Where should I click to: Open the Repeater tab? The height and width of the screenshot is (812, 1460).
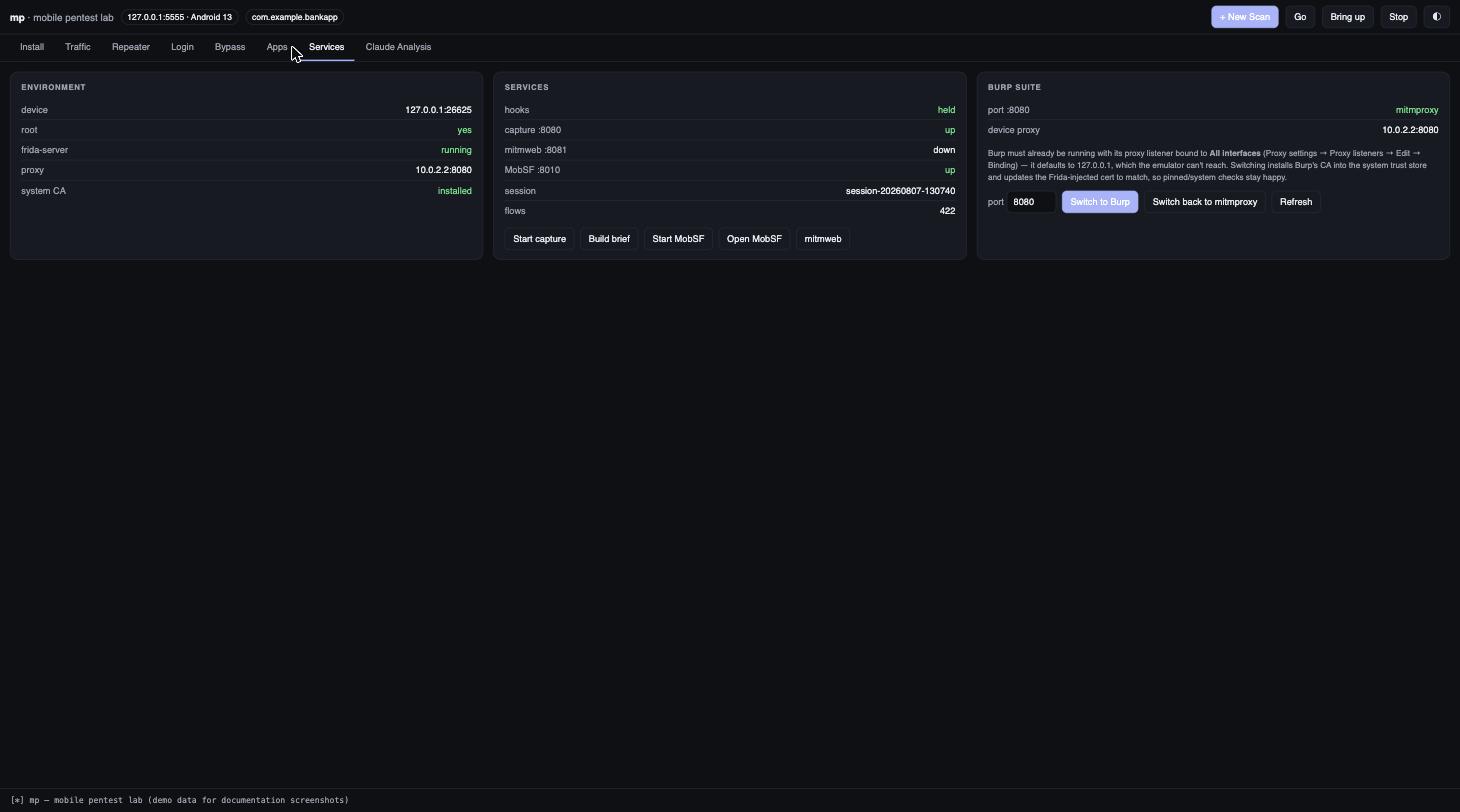[131, 47]
